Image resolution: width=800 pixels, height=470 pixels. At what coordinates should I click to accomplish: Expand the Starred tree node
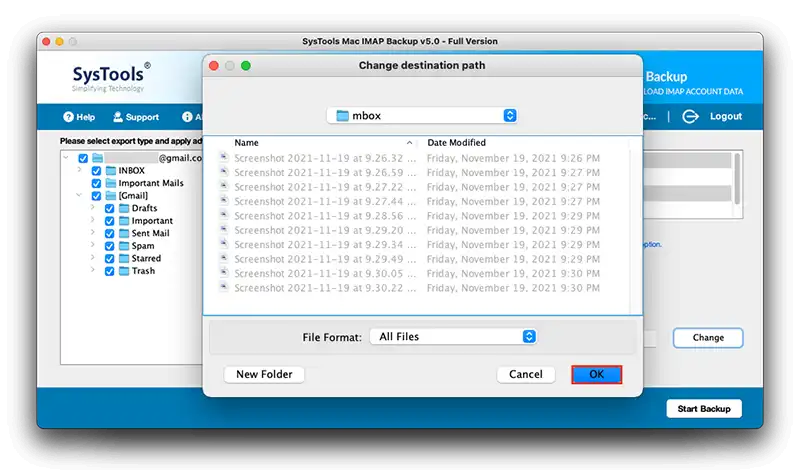[x=92, y=258]
